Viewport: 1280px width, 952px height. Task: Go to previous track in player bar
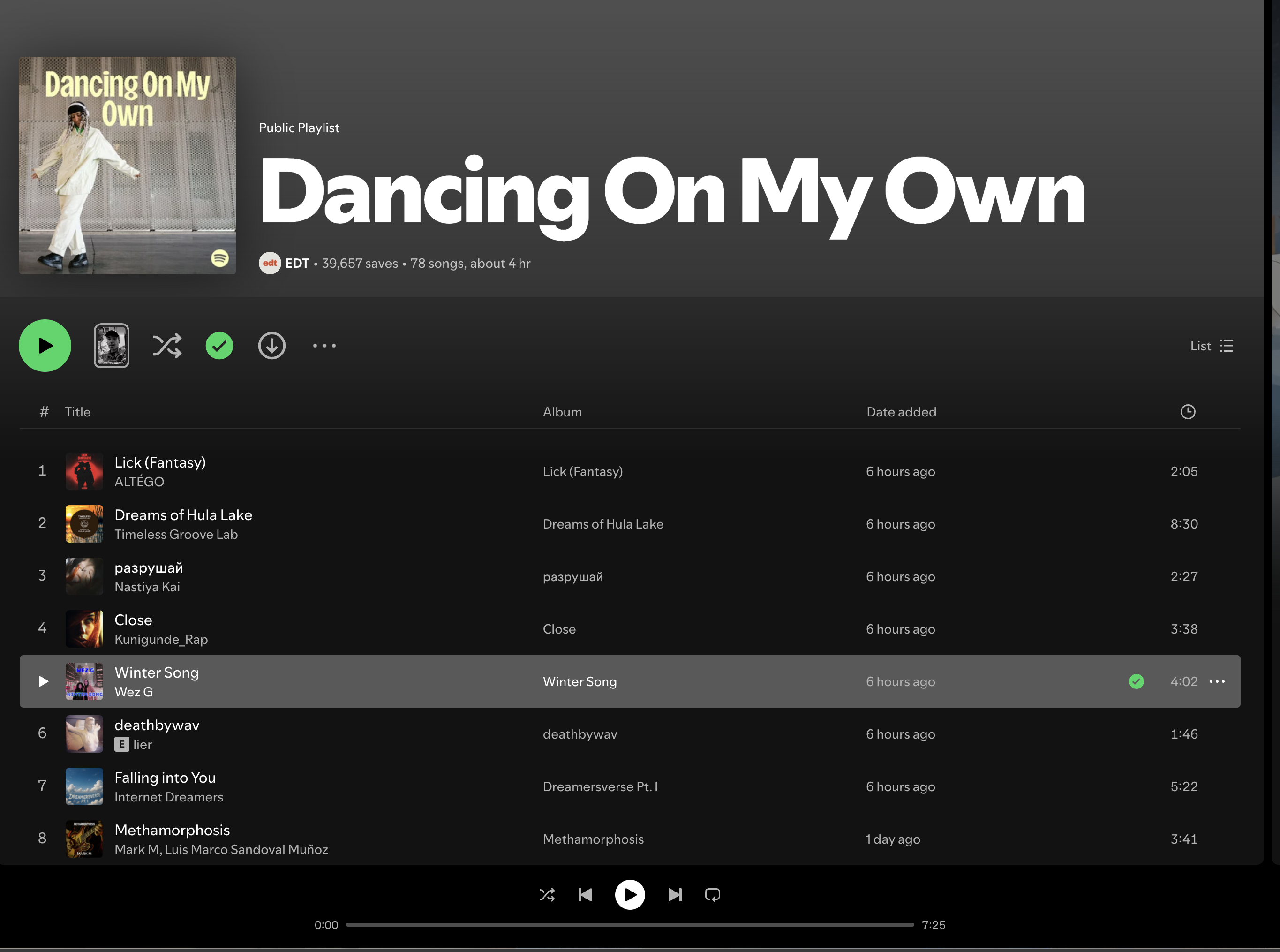click(585, 895)
